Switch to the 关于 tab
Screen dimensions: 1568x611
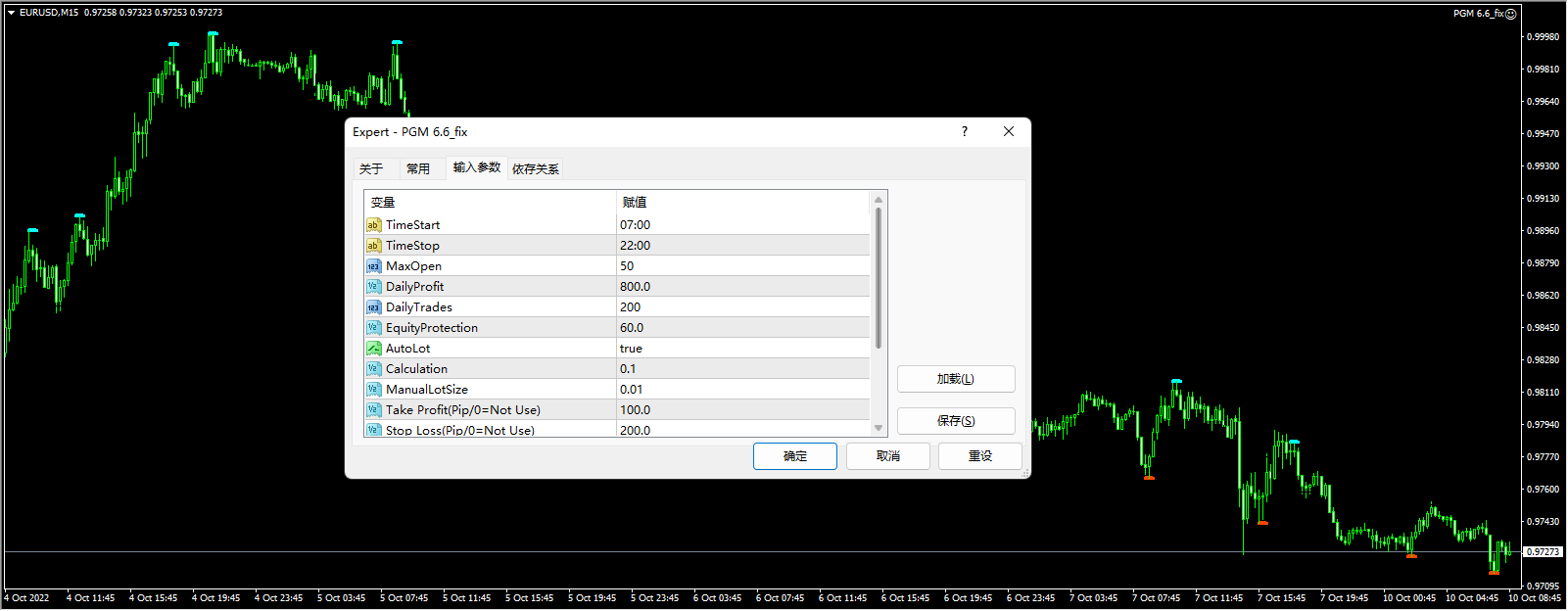[x=371, y=168]
